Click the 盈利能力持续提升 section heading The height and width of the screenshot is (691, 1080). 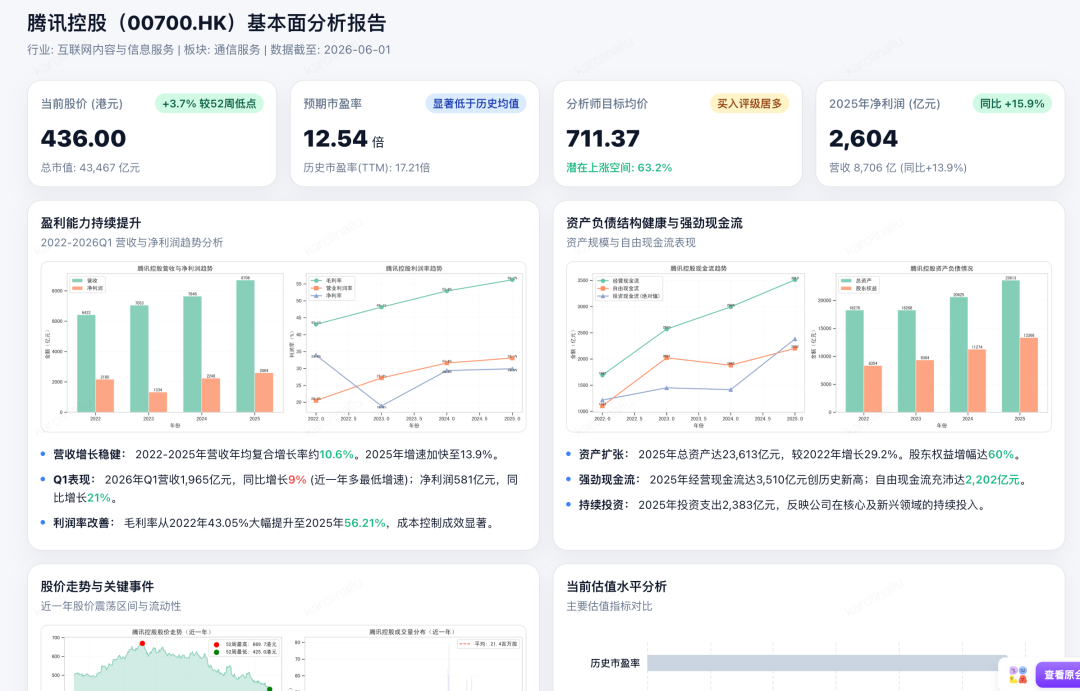(x=91, y=223)
